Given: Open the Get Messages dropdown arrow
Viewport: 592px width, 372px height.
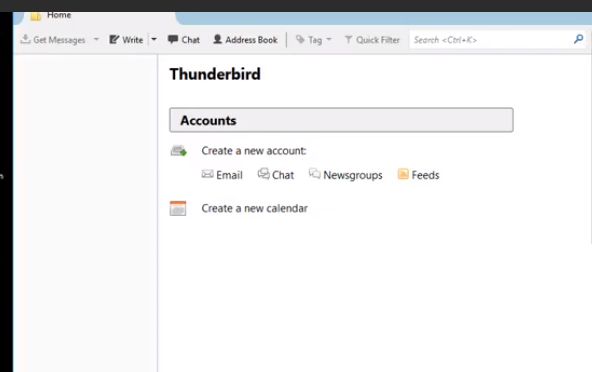Looking at the screenshot, I should pyautogui.click(x=96, y=39).
